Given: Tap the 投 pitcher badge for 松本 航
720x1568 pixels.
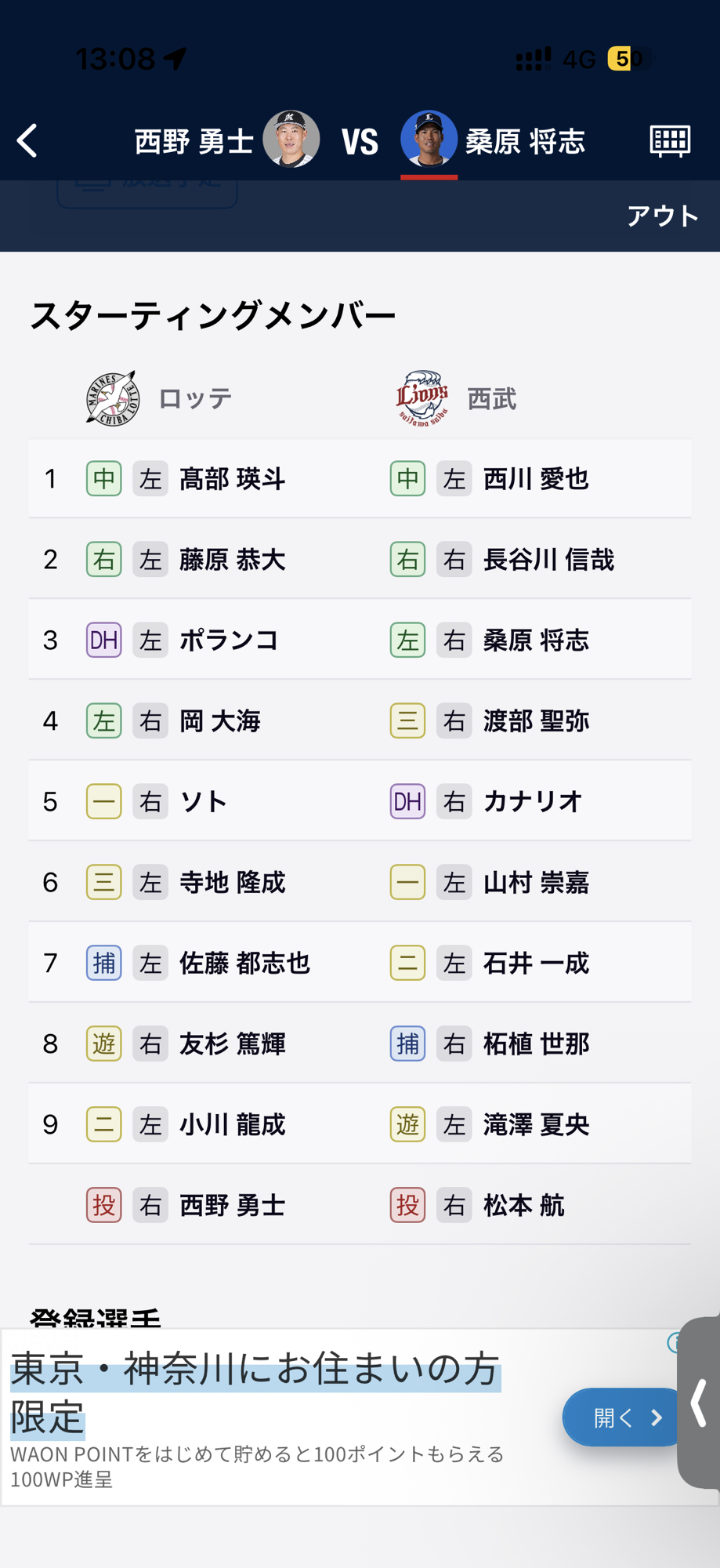Looking at the screenshot, I should (407, 1206).
